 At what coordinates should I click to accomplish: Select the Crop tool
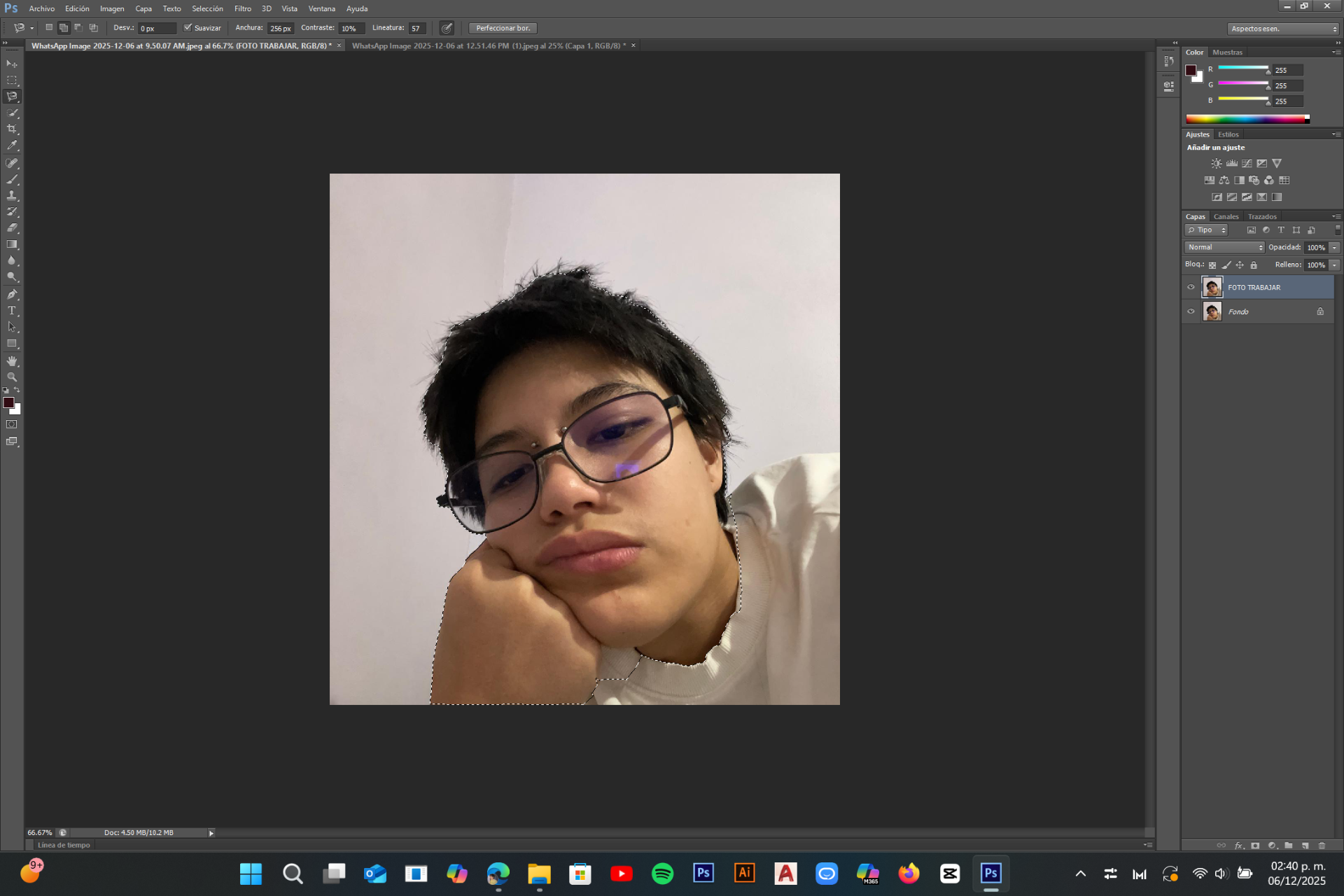tap(12, 129)
